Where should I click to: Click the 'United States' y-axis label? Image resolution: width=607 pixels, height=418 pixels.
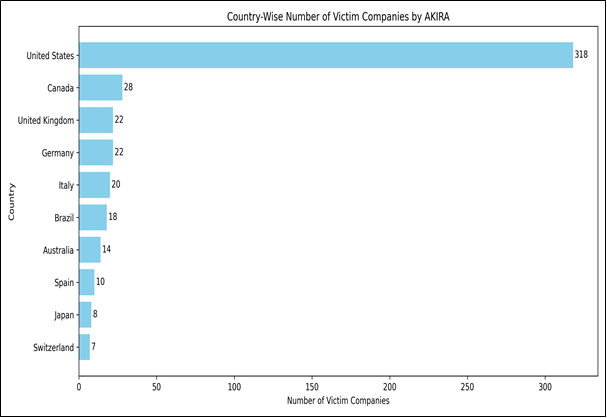[50, 55]
